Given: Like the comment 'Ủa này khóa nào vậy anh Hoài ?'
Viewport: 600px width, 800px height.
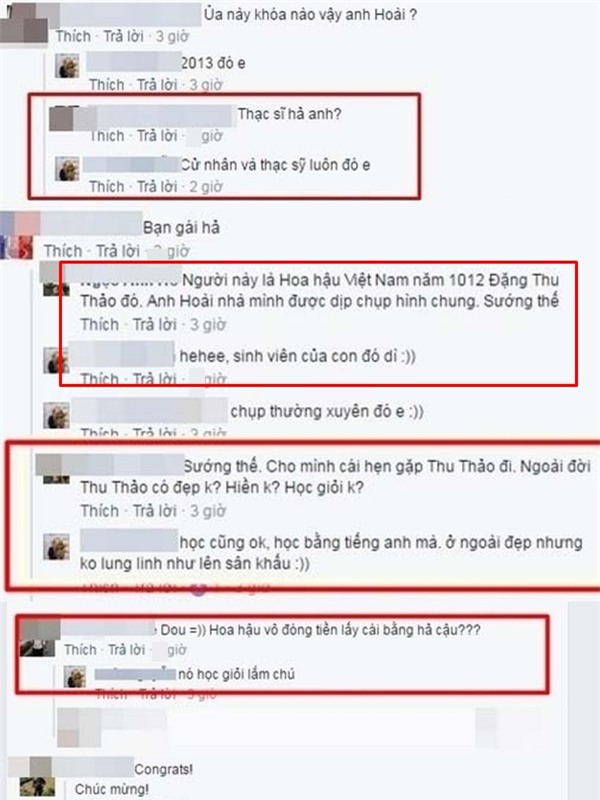Looking at the screenshot, I should click(73, 36).
